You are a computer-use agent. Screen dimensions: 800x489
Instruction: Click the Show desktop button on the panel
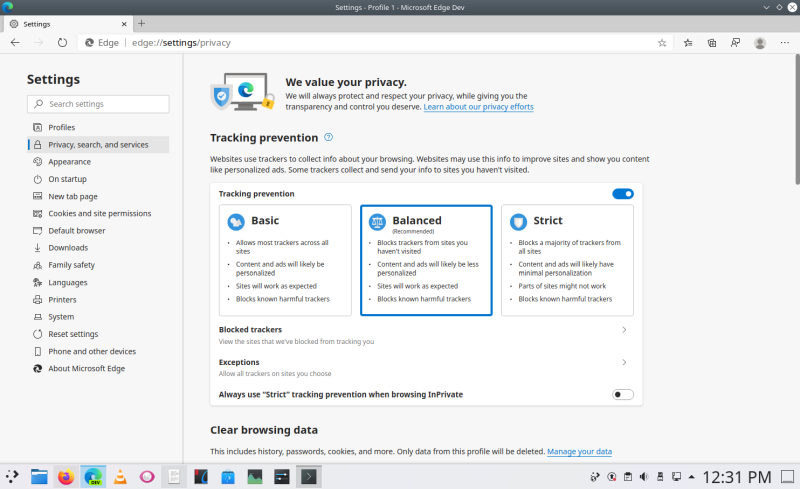coord(788,477)
